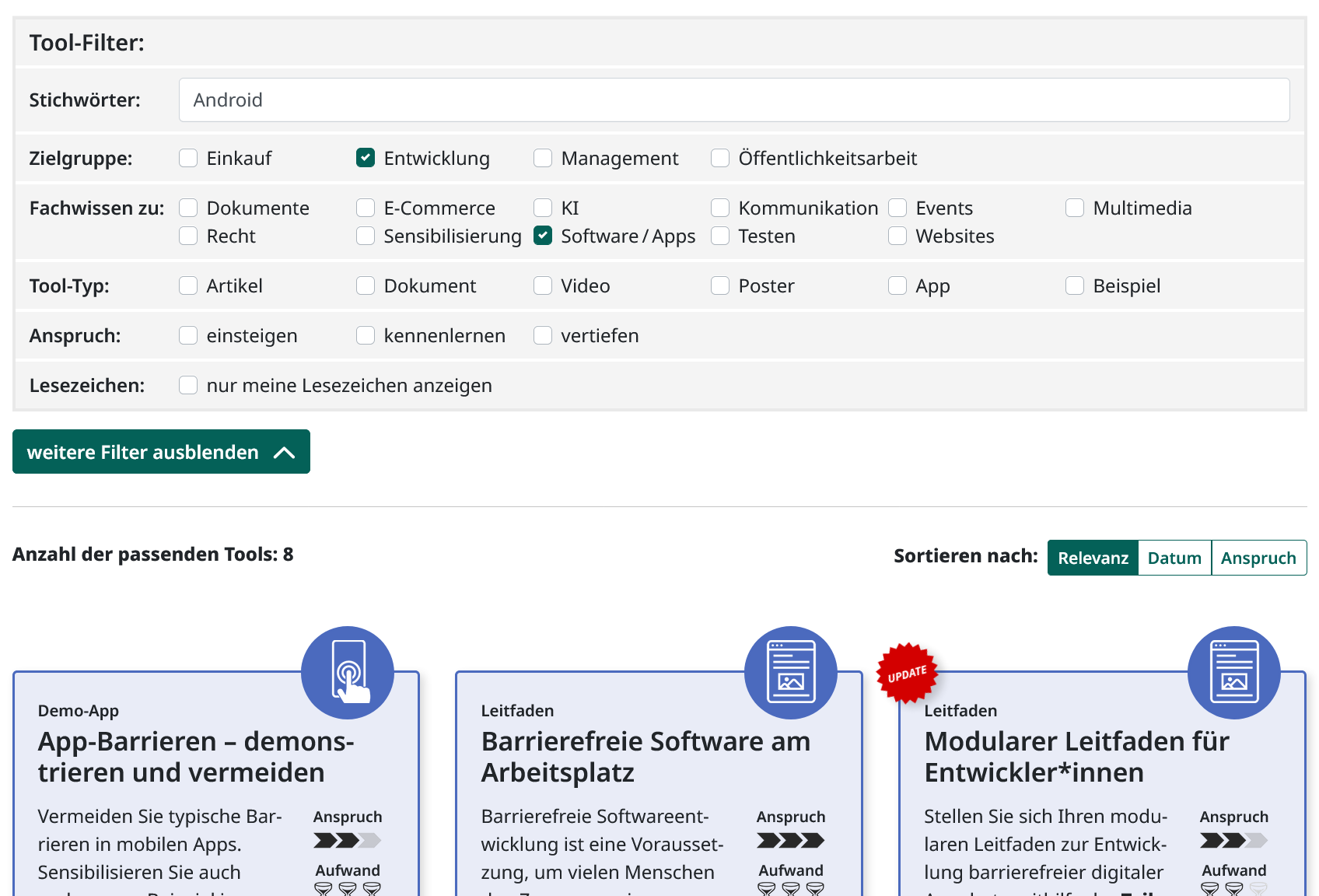Click 'Sortieren nach:' label
Viewport: 1319px width, 896px height.
coord(966,556)
